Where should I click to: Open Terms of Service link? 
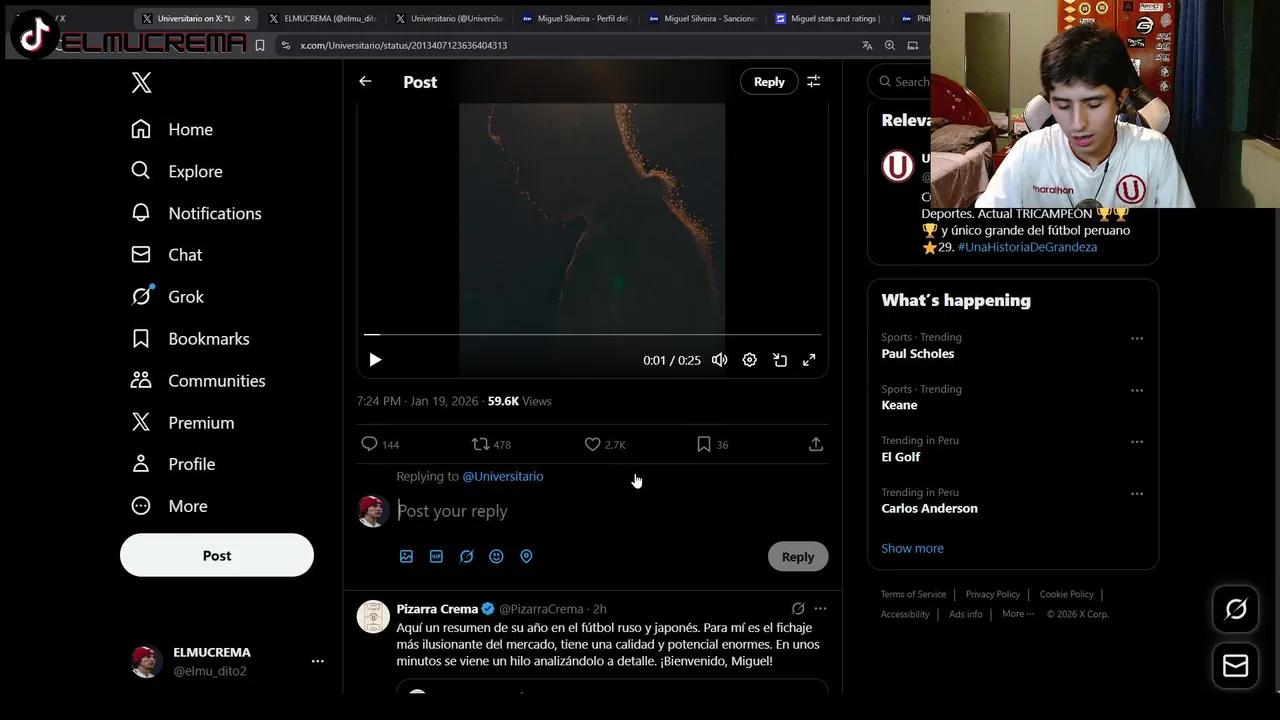pos(913,594)
